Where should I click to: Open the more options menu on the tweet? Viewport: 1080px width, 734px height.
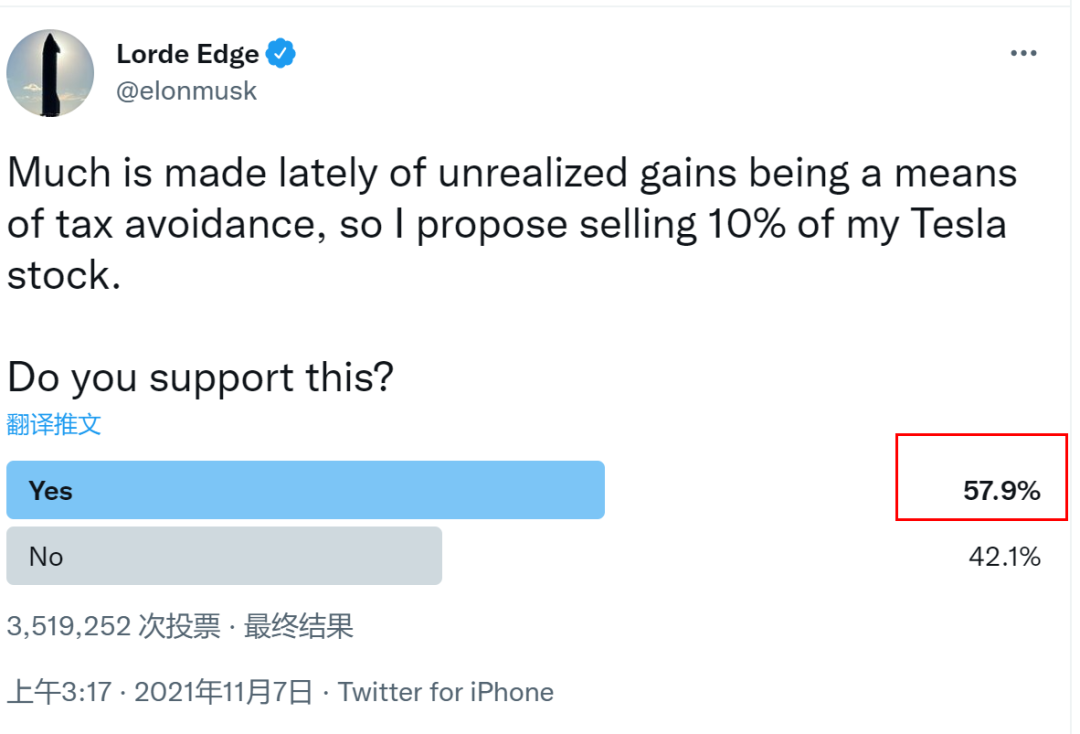pos(1023,52)
